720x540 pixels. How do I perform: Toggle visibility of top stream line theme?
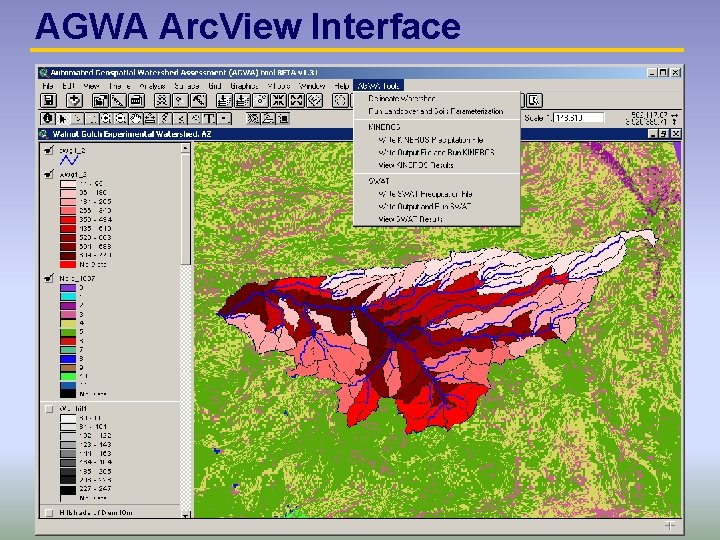click(49, 150)
